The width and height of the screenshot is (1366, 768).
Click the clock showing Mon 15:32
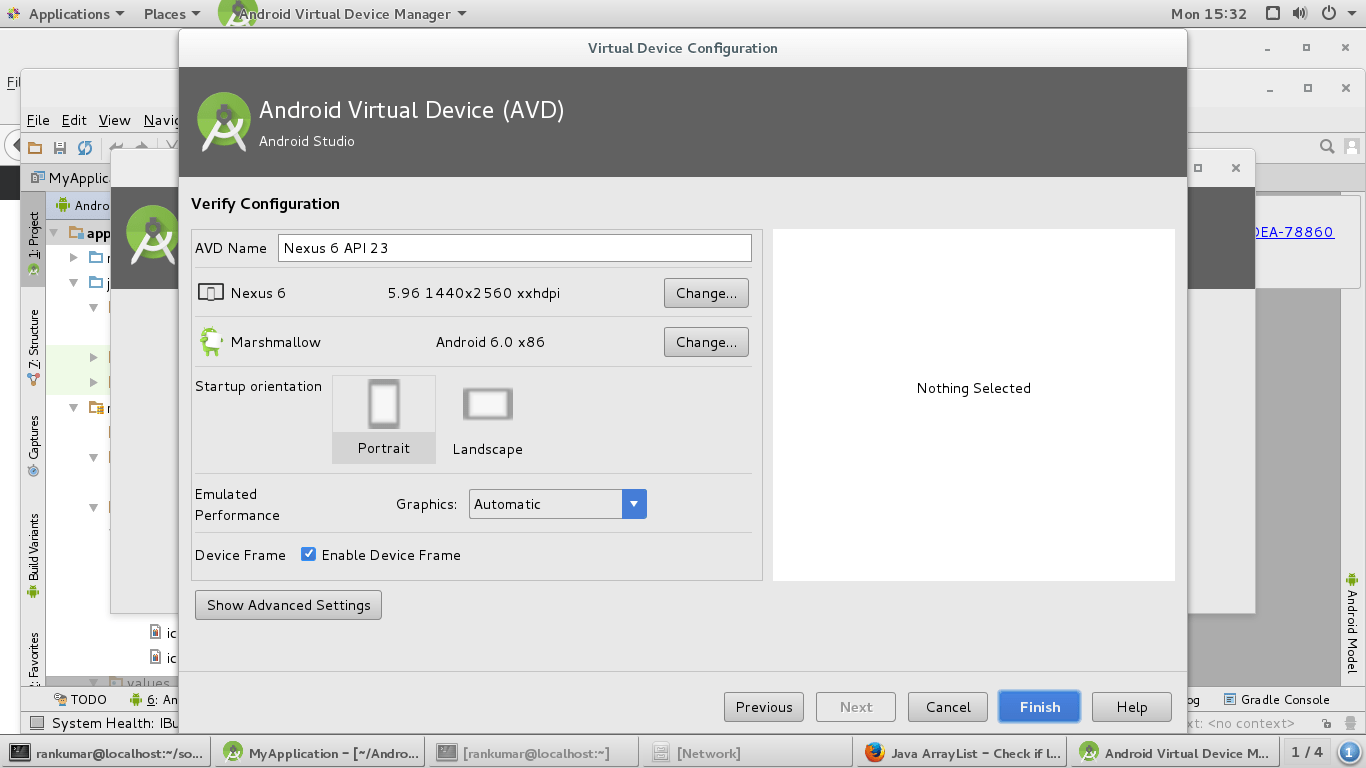coord(1209,14)
